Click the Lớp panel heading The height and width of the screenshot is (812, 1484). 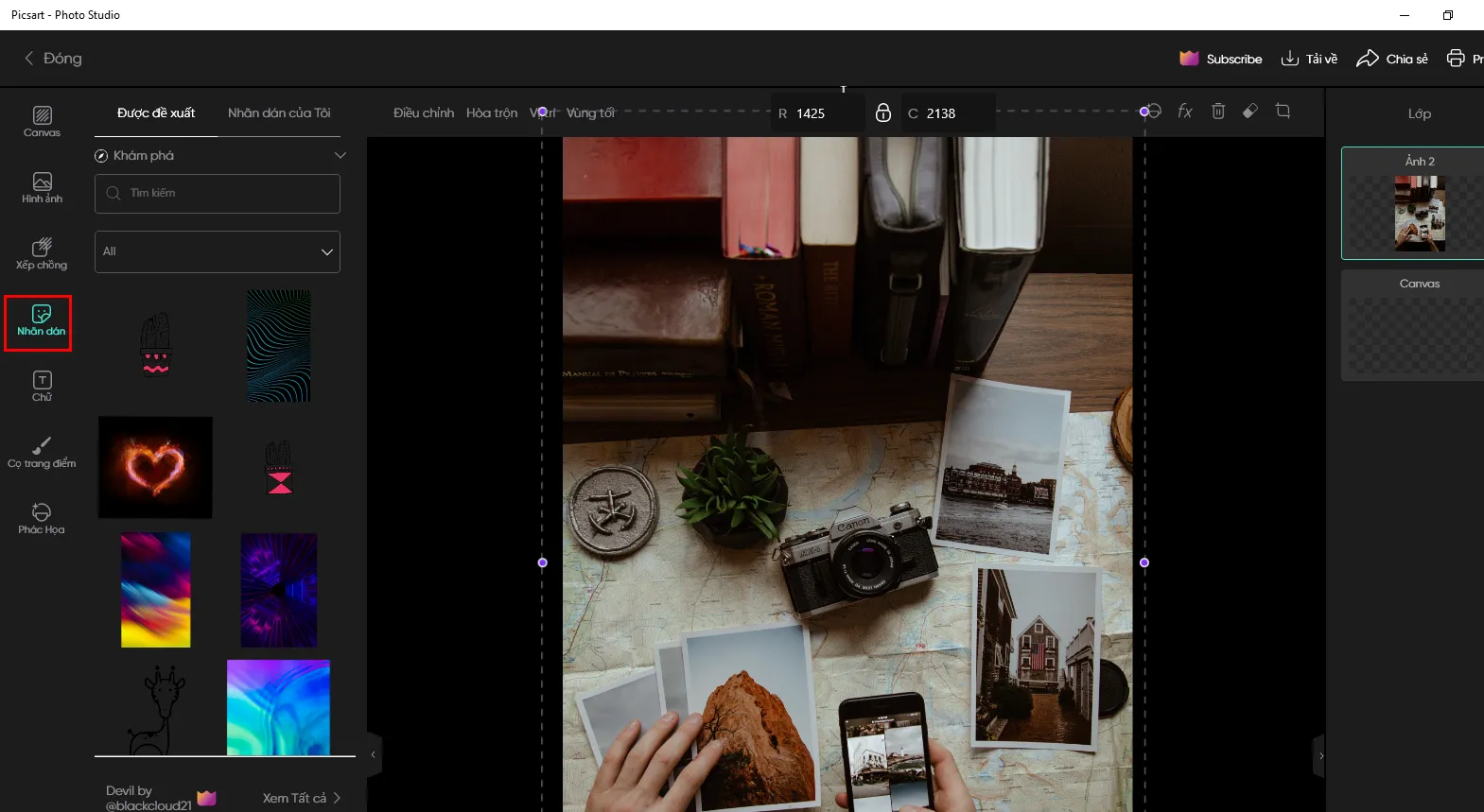tap(1419, 113)
